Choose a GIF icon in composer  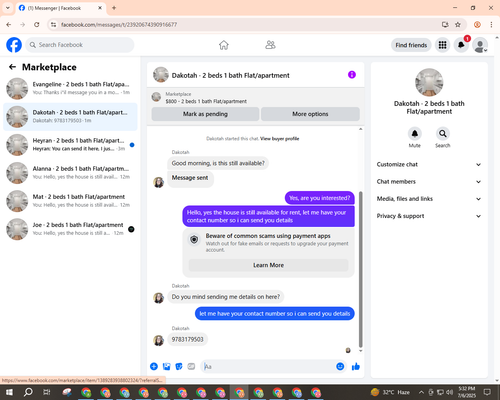tap(191, 367)
